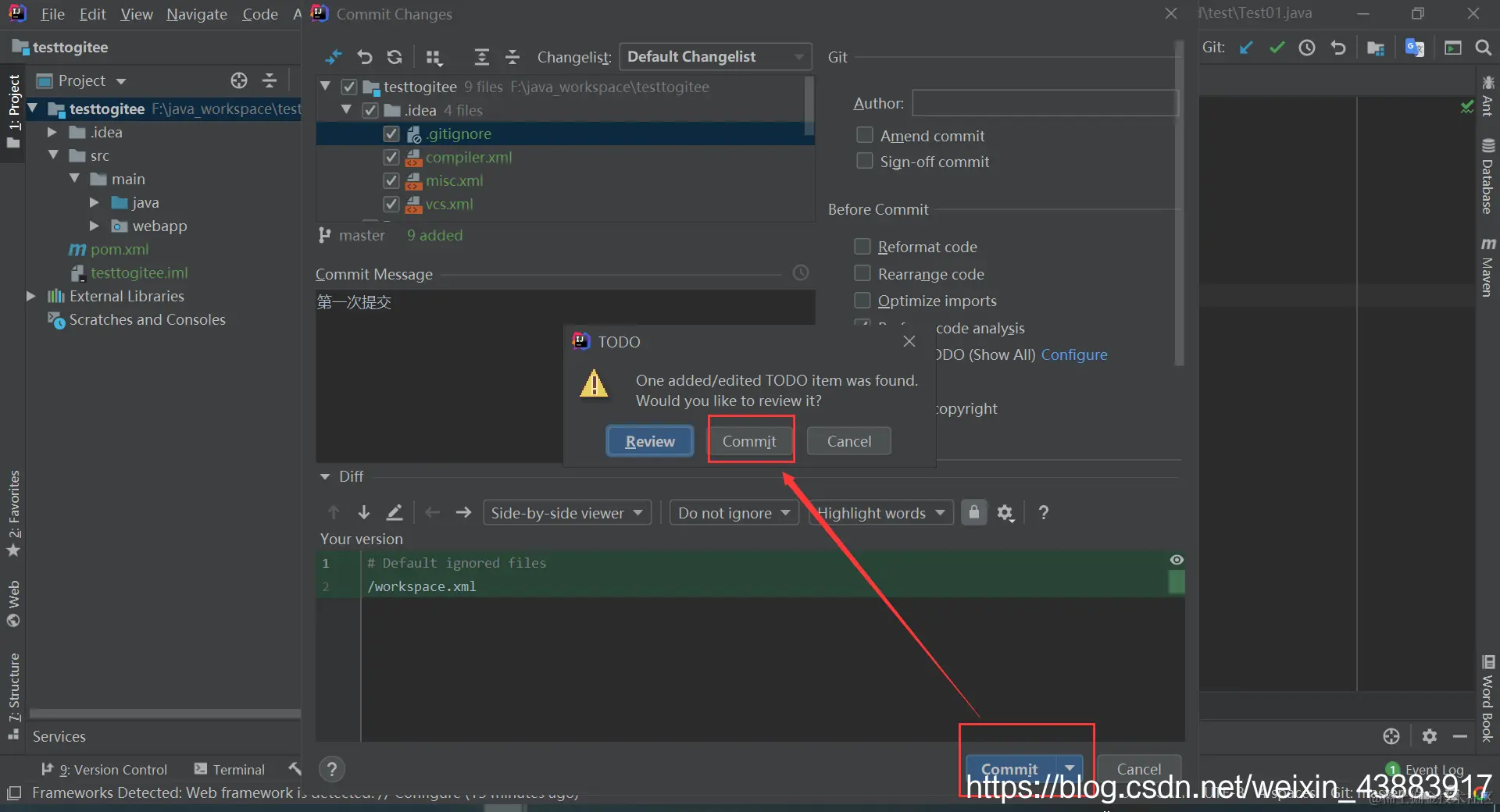Viewport: 1500px width, 812px height.
Task: Click the Group By icon in commit toolbar
Action: tap(434, 57)
